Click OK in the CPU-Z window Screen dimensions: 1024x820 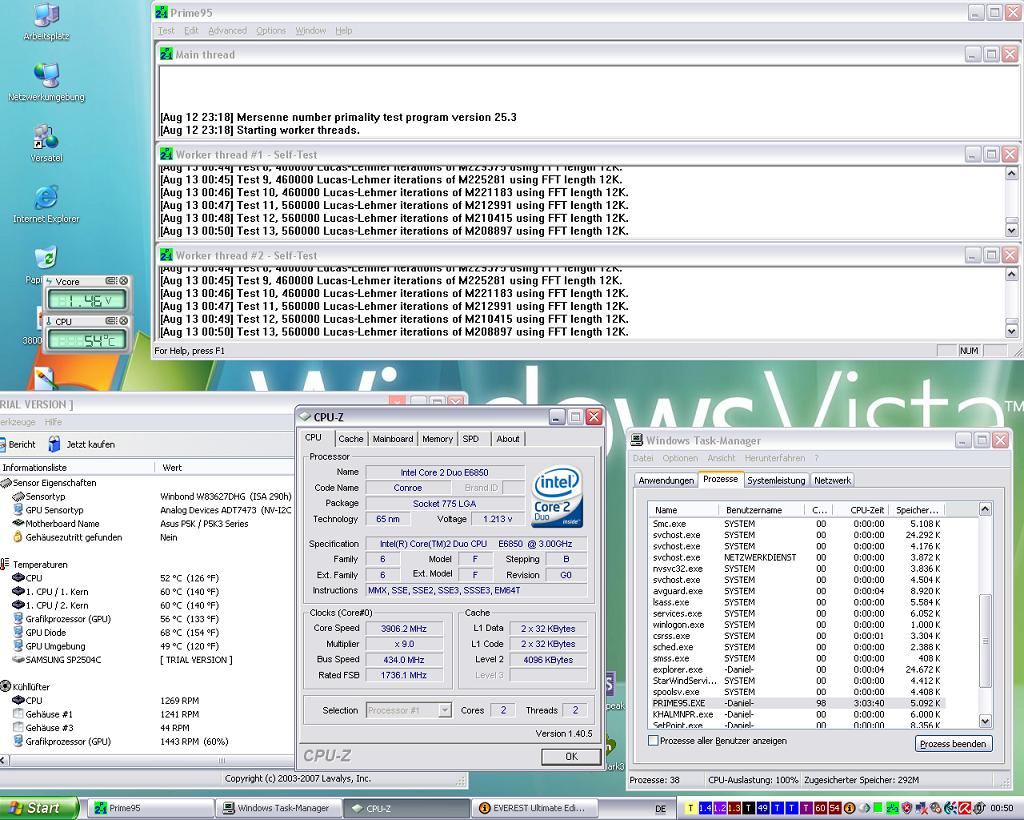pyautogui.click(x=571, y=756)
